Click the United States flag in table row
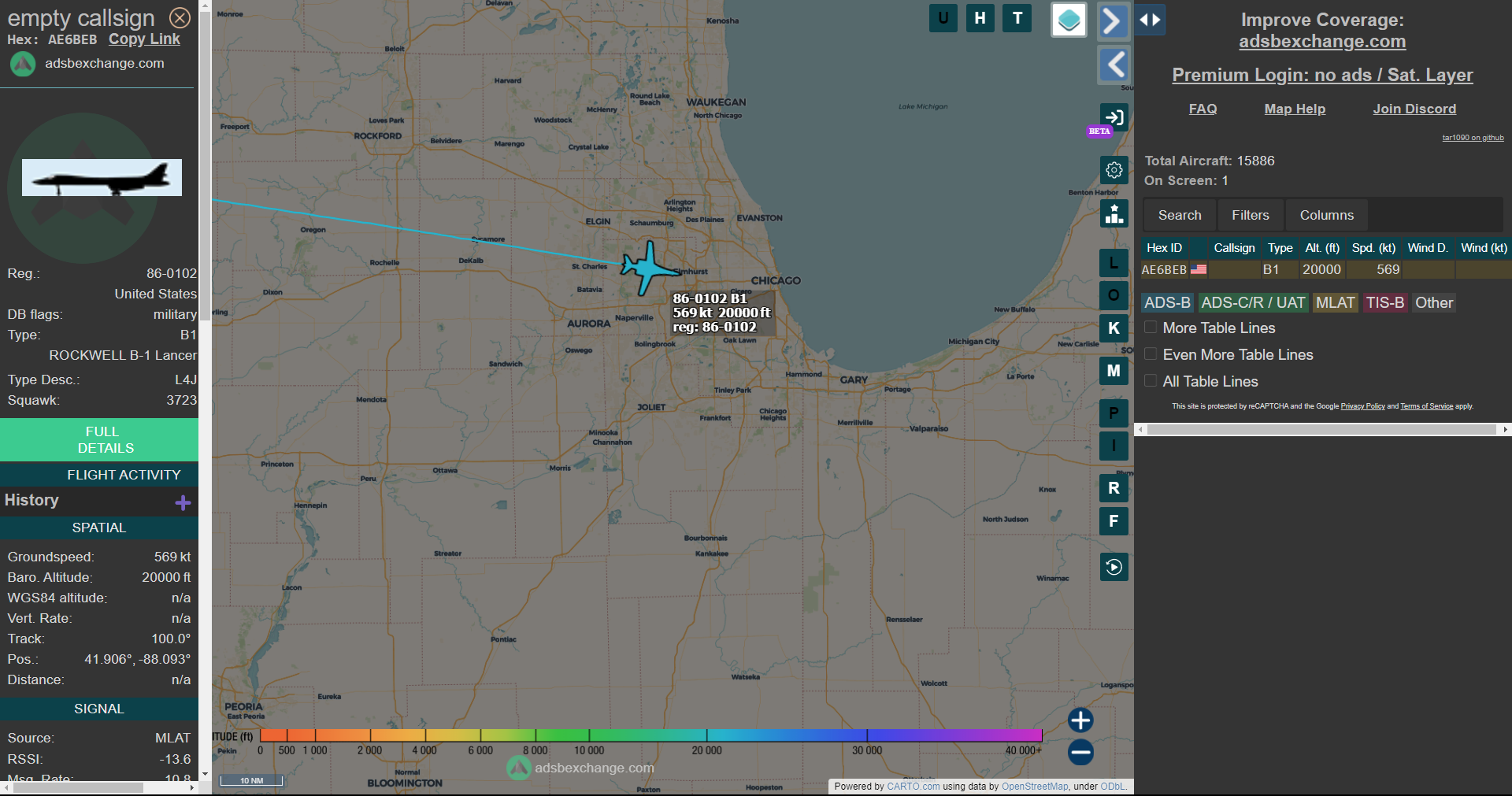 tap(1199, 269)
